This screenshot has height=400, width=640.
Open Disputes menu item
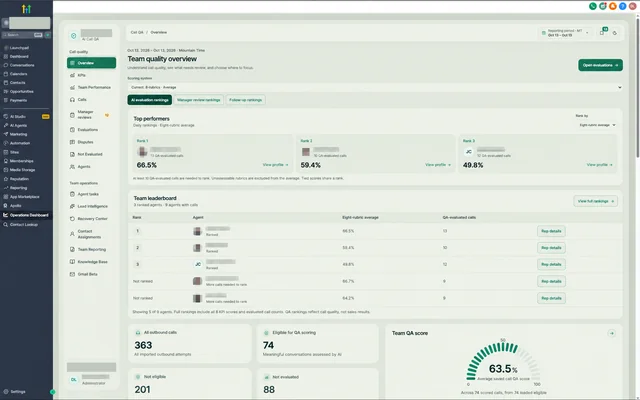(91, 142)
